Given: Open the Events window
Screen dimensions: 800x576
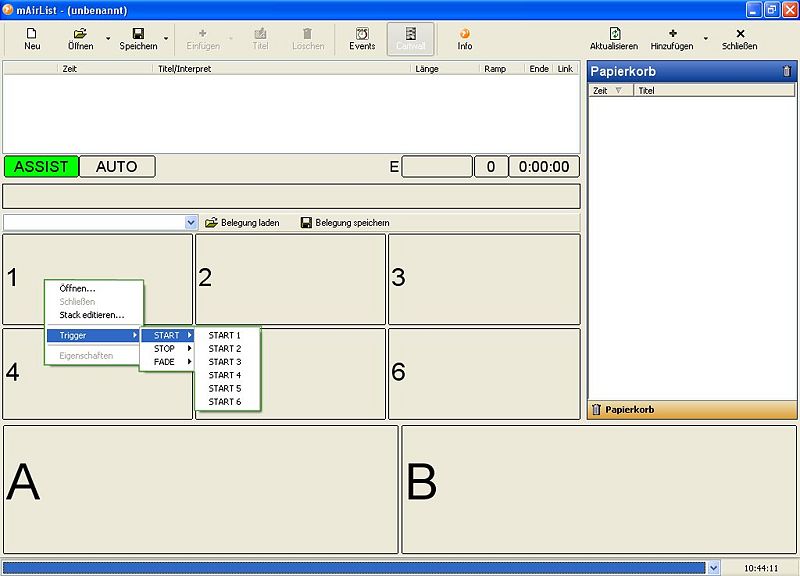Looking at the screenshot, I should click(x=361, y=38).
